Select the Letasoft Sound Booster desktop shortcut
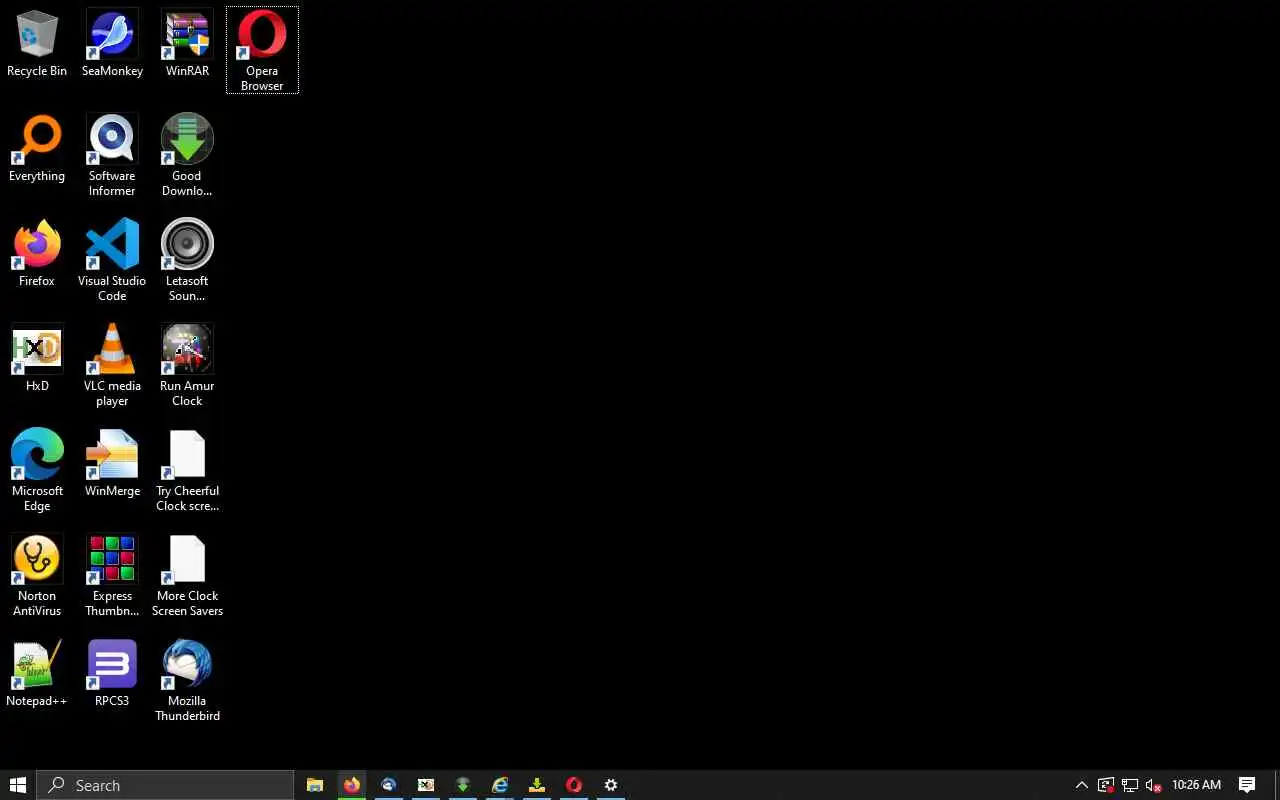The width and height of the screenshot is (1280, 800). pyautogui.click(x=187, y=261)
